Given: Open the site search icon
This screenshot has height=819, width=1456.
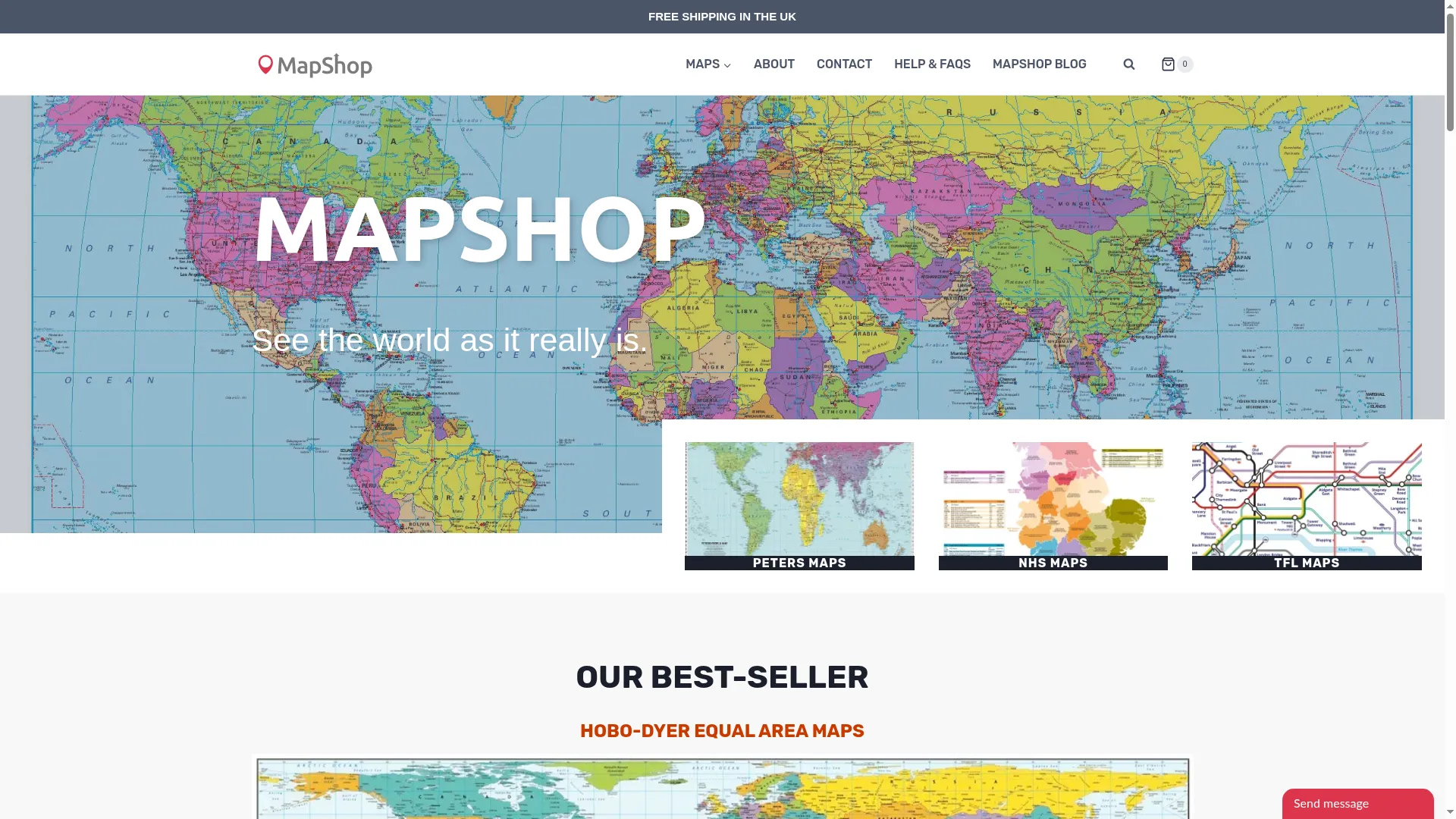Looking at the screenshot, I should click(1128, 64).
